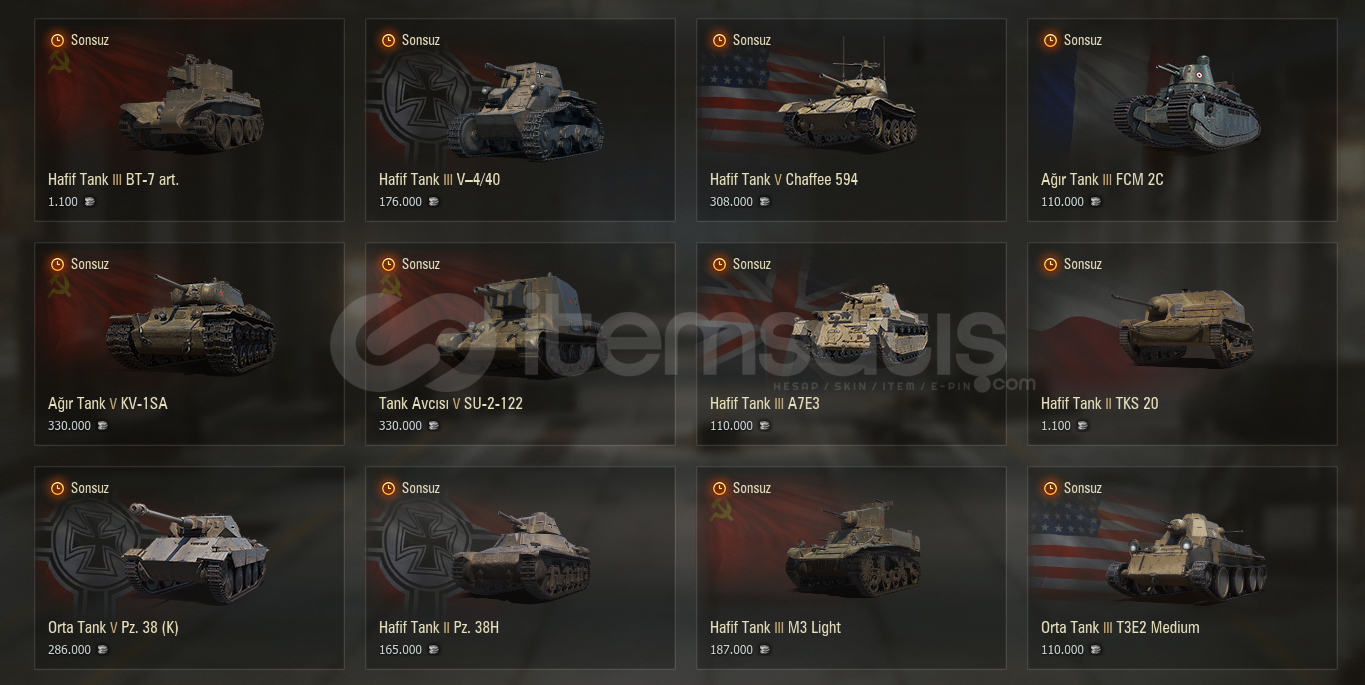This screenshot has width=1365, height=685.
Task: Click the credits icon beside KV-1SA's 330.000
Action: pyautogui.click(x=102, y=426)
